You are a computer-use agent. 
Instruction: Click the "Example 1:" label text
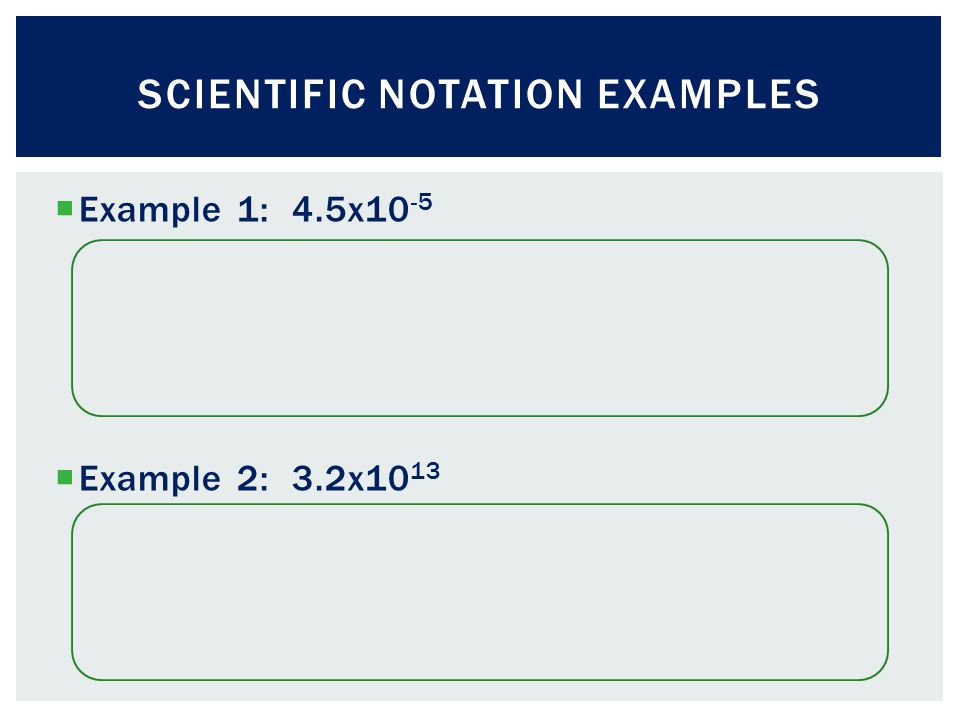tap(174, 211)
